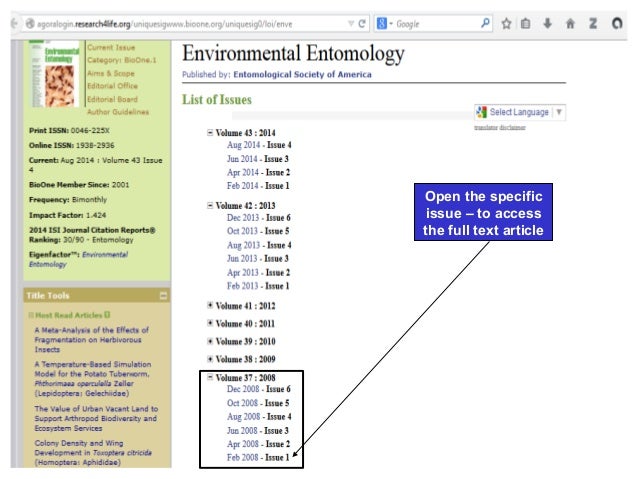Click the Zotero Z toolbar icon
This screenshot has width=638, height=479.
593,24
